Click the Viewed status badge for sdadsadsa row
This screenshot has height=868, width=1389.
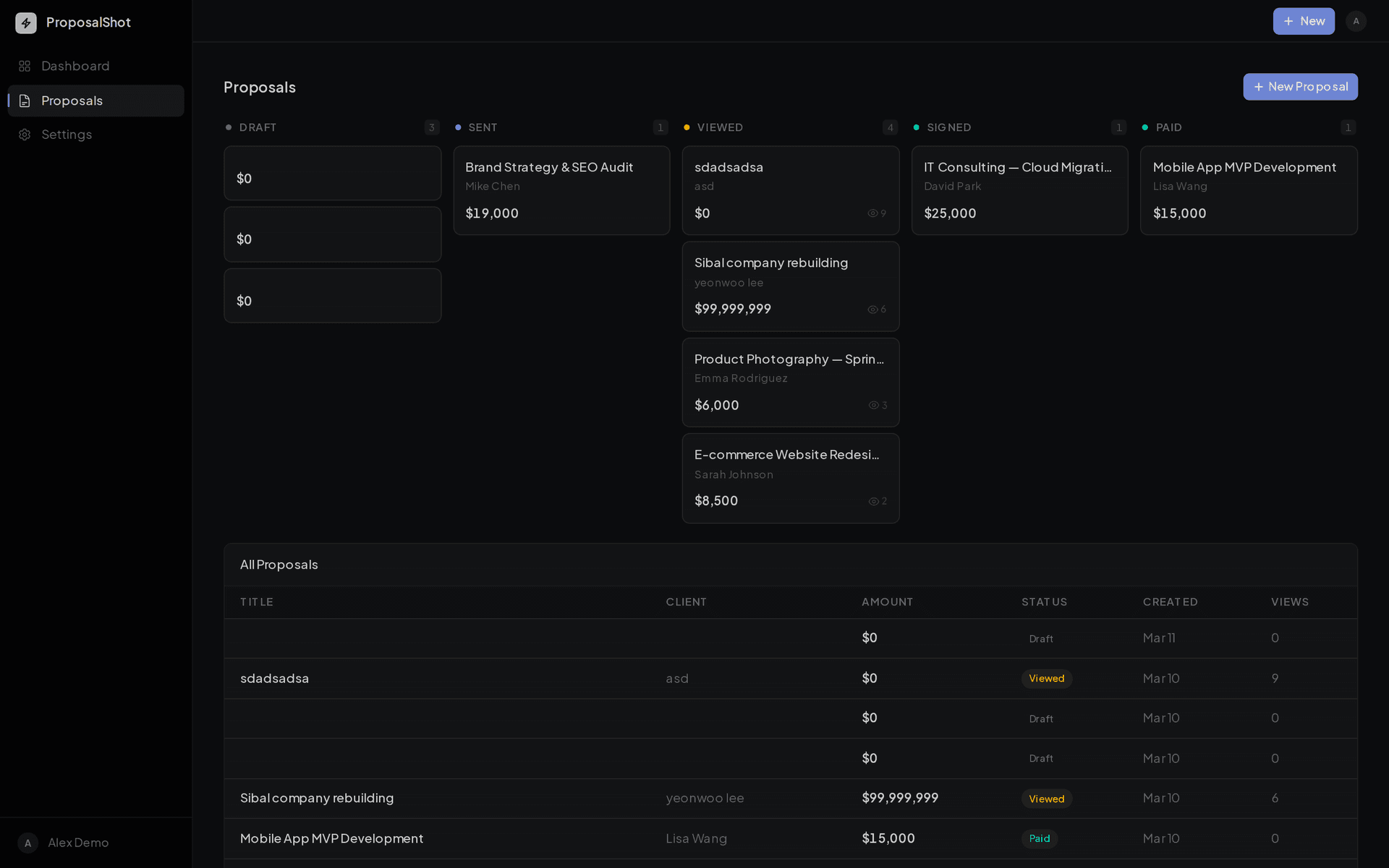pyautogui.click(x=1046, y=678)
